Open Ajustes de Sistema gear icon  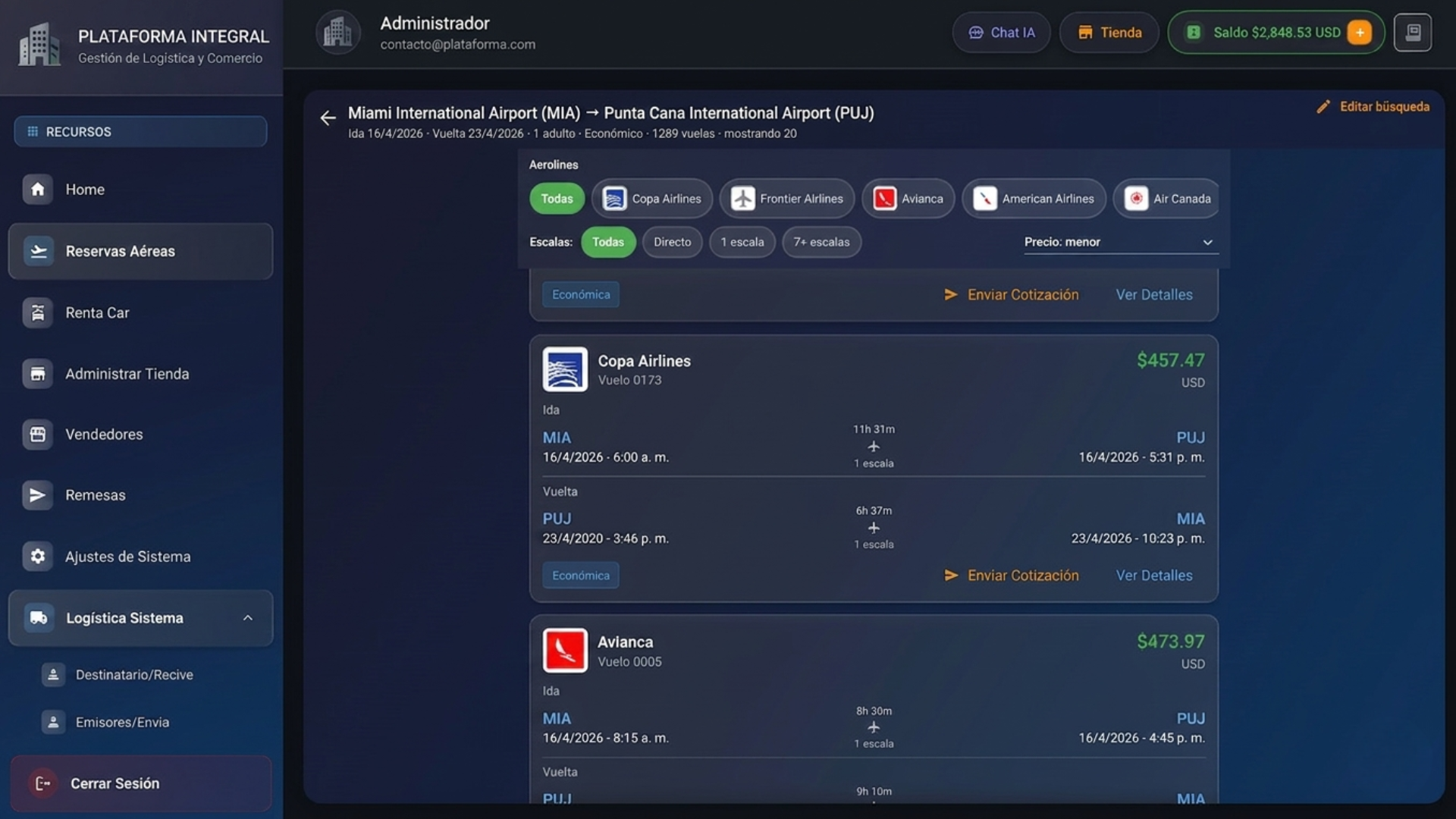coord(37,557)
